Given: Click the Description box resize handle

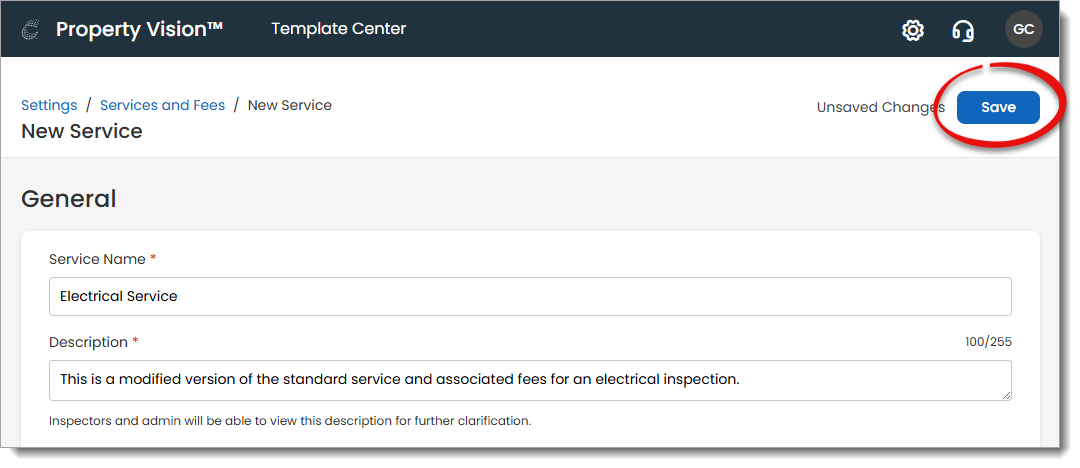Looking at the screenshot, I should point(1005,394).
